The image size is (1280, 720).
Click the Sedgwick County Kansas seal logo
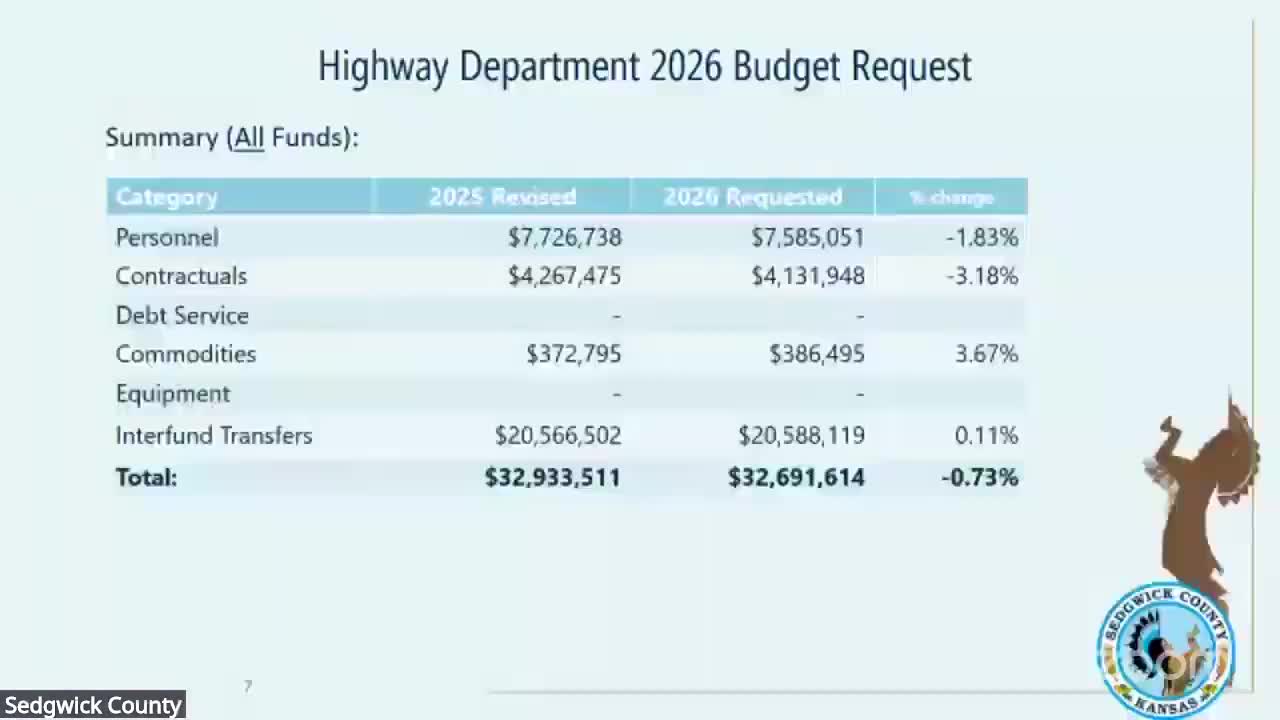click(x=1165, y=650)
